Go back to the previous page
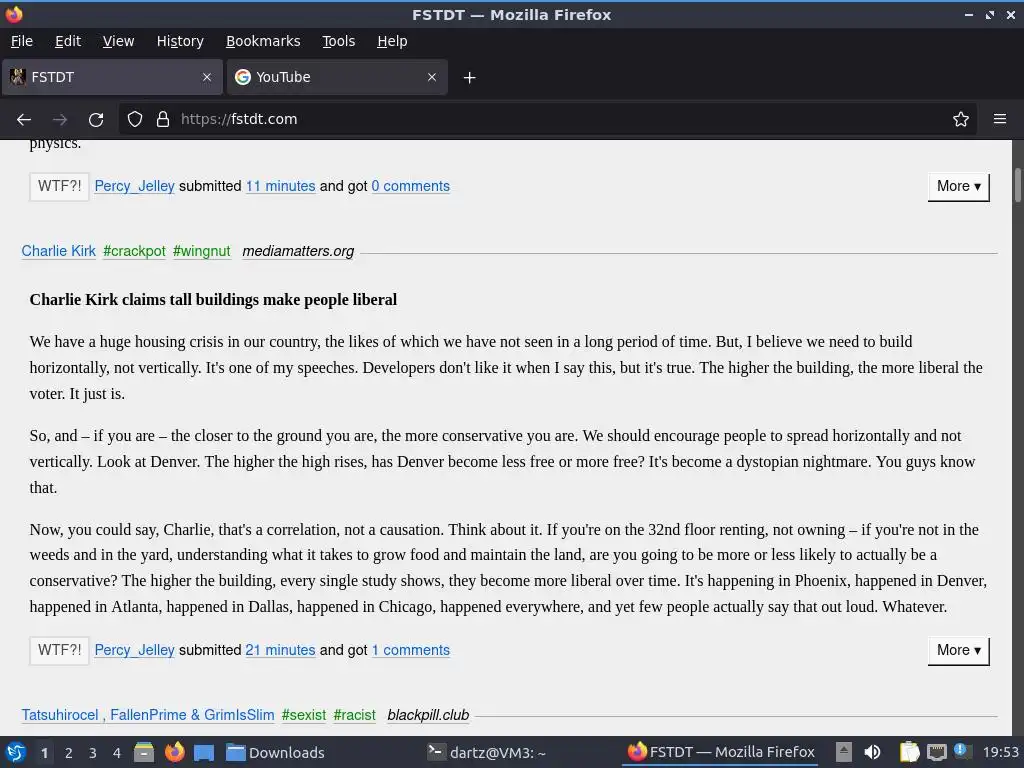 [24, 120]
